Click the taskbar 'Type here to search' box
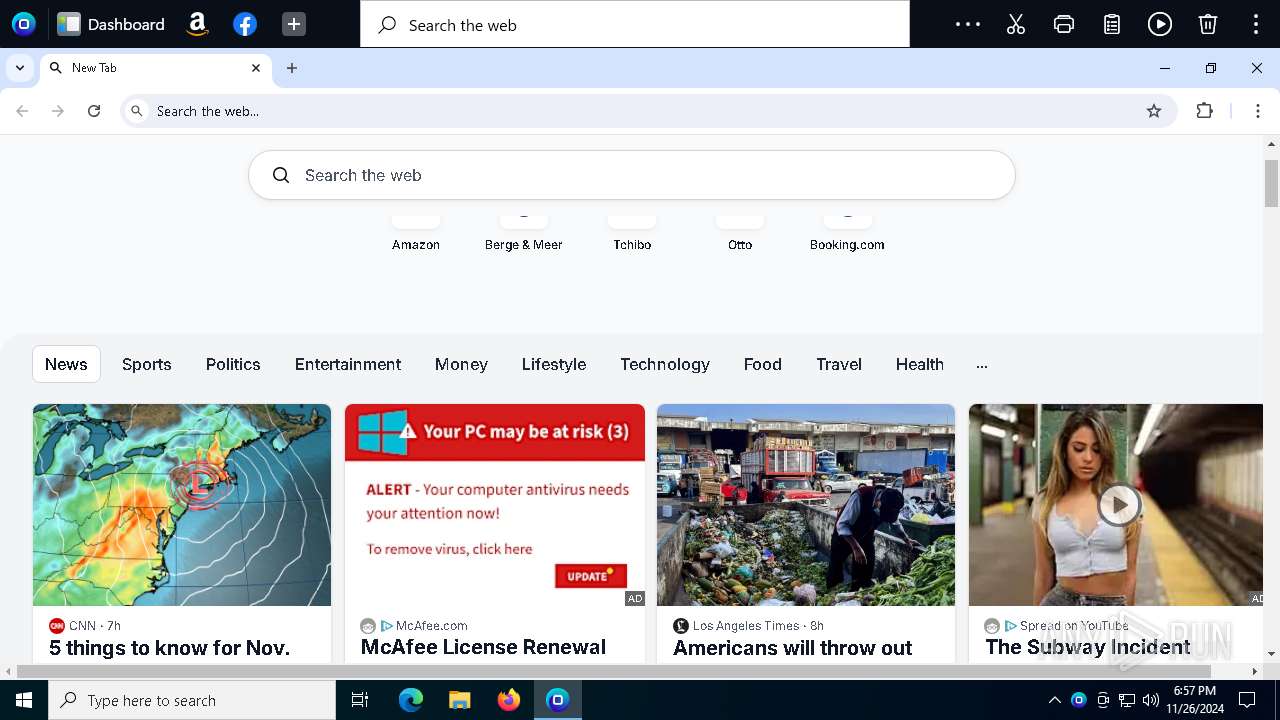This screenshot has width=1280, height=720. [x=192, y=700]
